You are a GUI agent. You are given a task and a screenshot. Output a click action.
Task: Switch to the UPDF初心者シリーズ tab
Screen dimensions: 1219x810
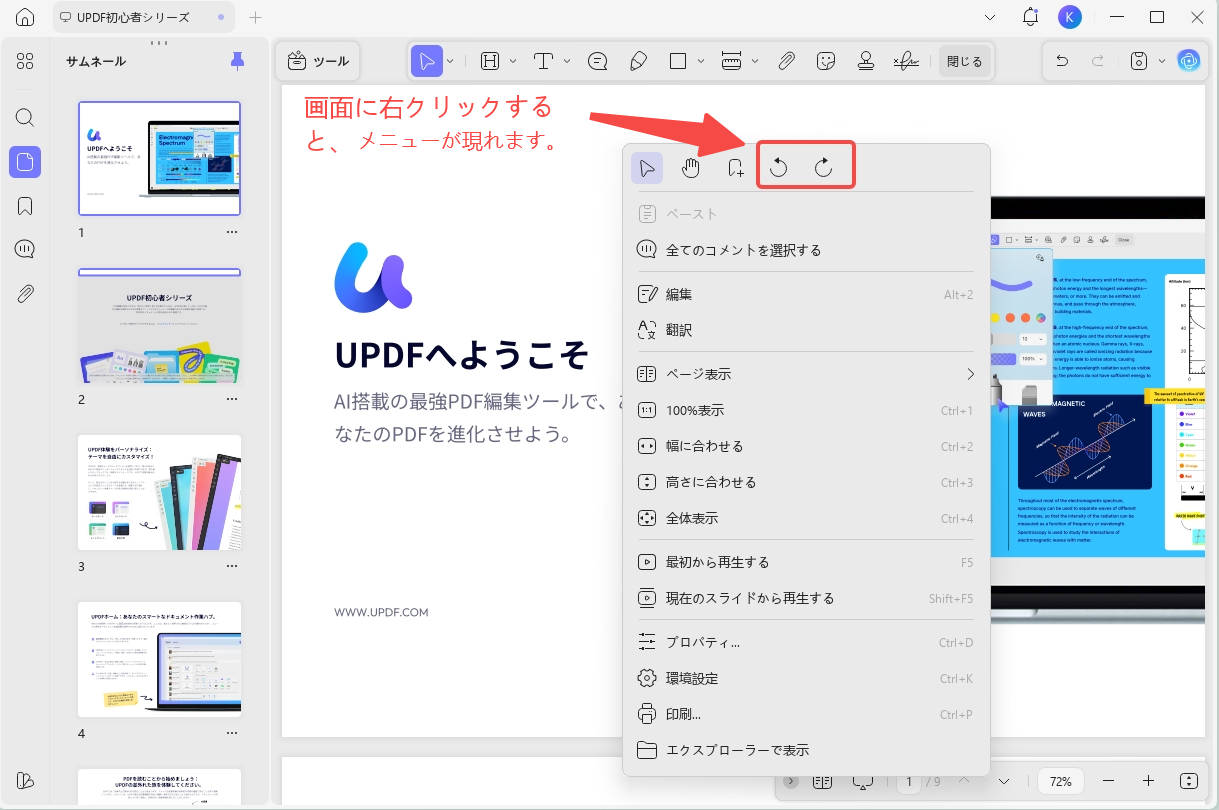(142, 17)
